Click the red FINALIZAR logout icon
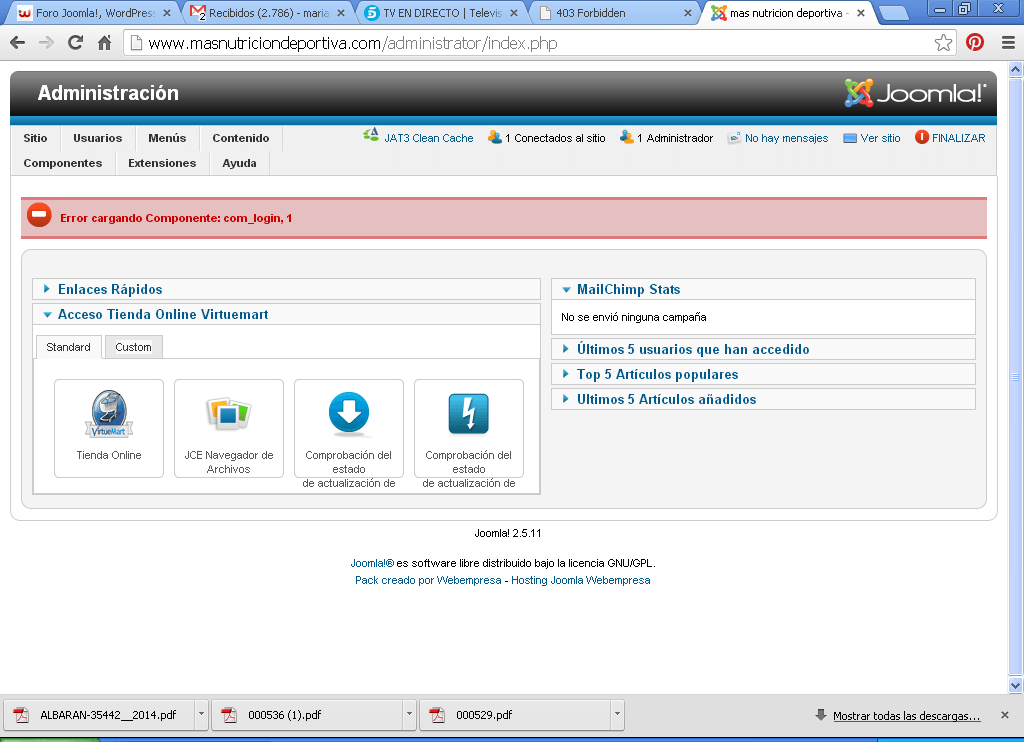Image resolution: width=1024 pixels, height=742 pixels. 921,137
